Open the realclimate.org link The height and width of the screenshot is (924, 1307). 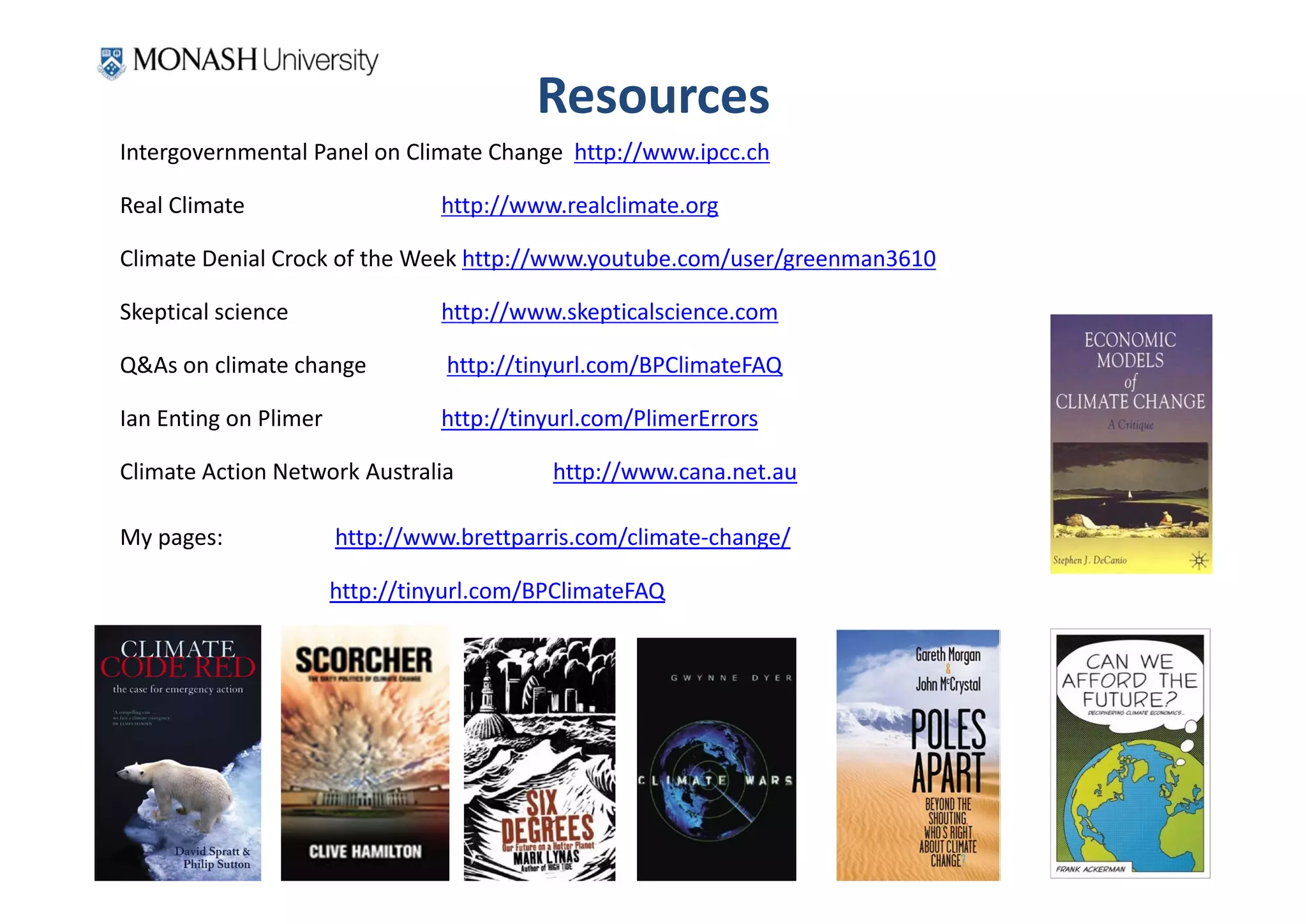pyautogui.click(x=579, y=205)
